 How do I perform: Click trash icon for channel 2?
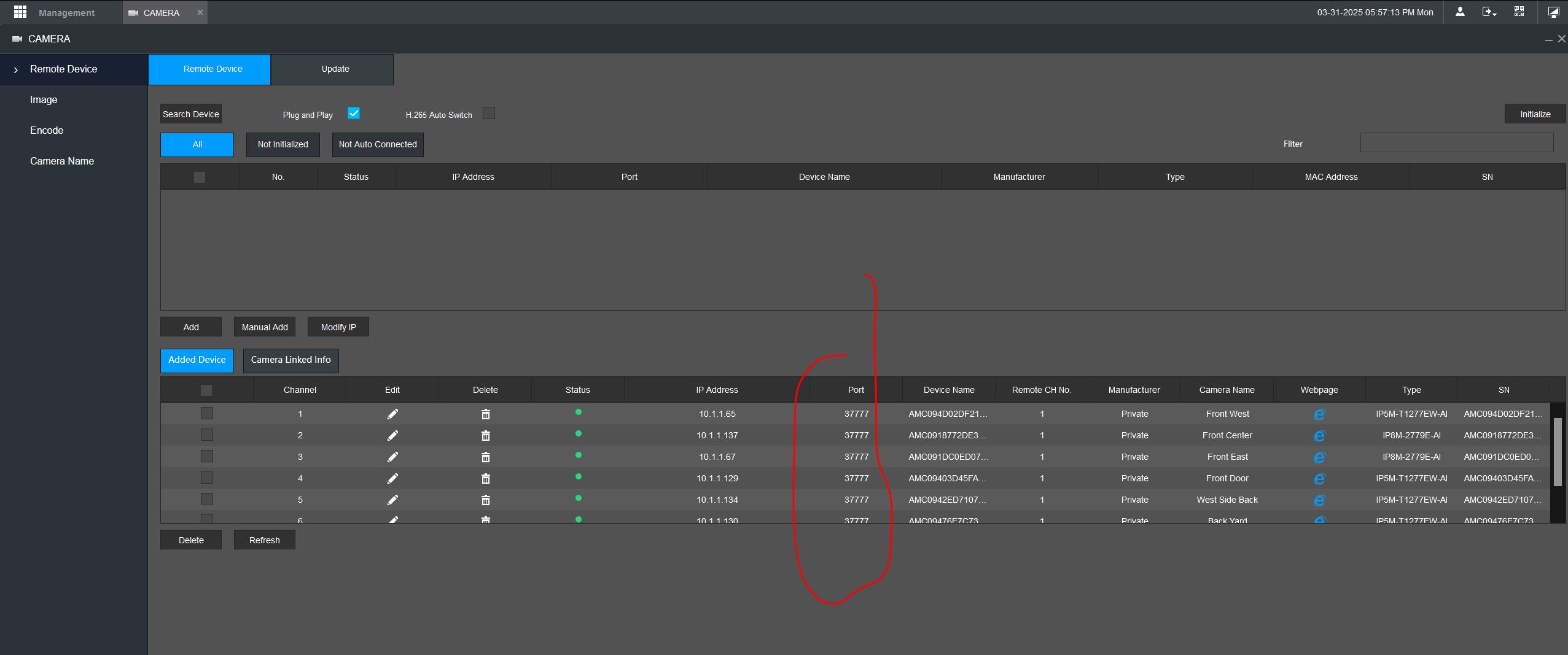pyautogui.click(x=485, y=436)
